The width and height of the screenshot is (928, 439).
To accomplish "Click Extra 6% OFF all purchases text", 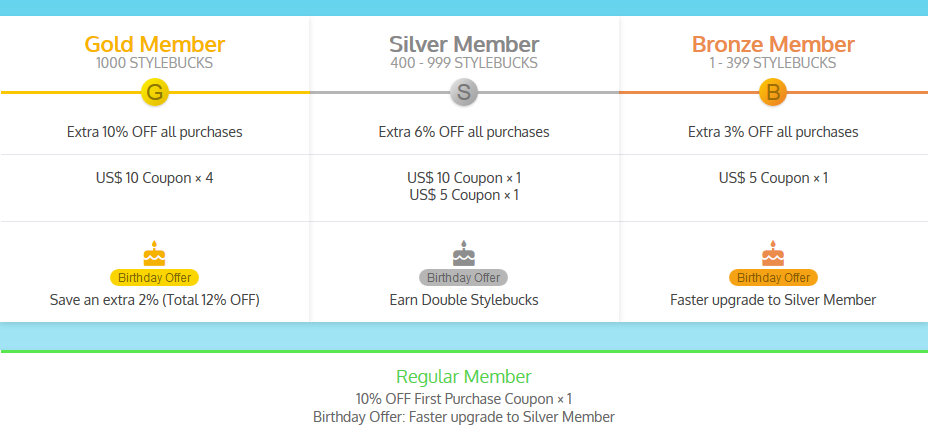I will pos(464,131).
